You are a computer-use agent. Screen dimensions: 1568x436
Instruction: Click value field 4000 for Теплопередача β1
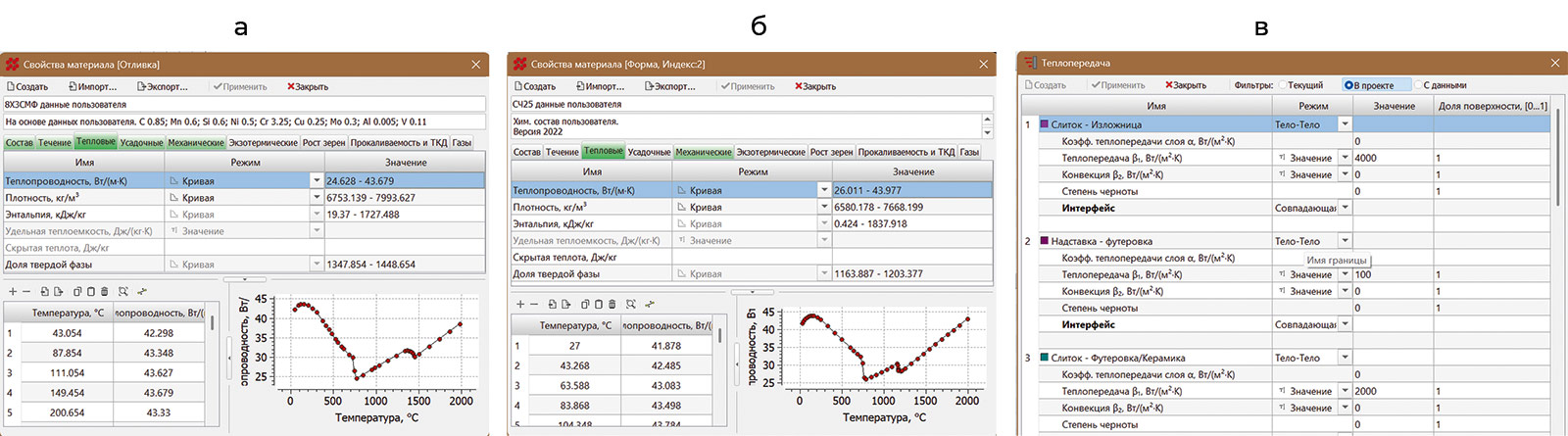1393,158
